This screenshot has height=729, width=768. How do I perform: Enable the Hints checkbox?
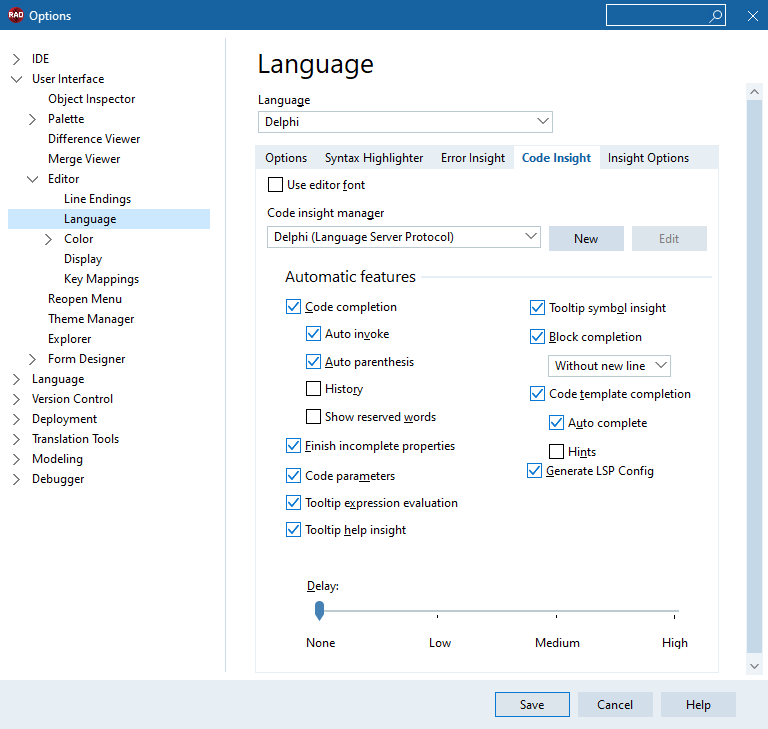pyautogui.click(x=556, y=451)
